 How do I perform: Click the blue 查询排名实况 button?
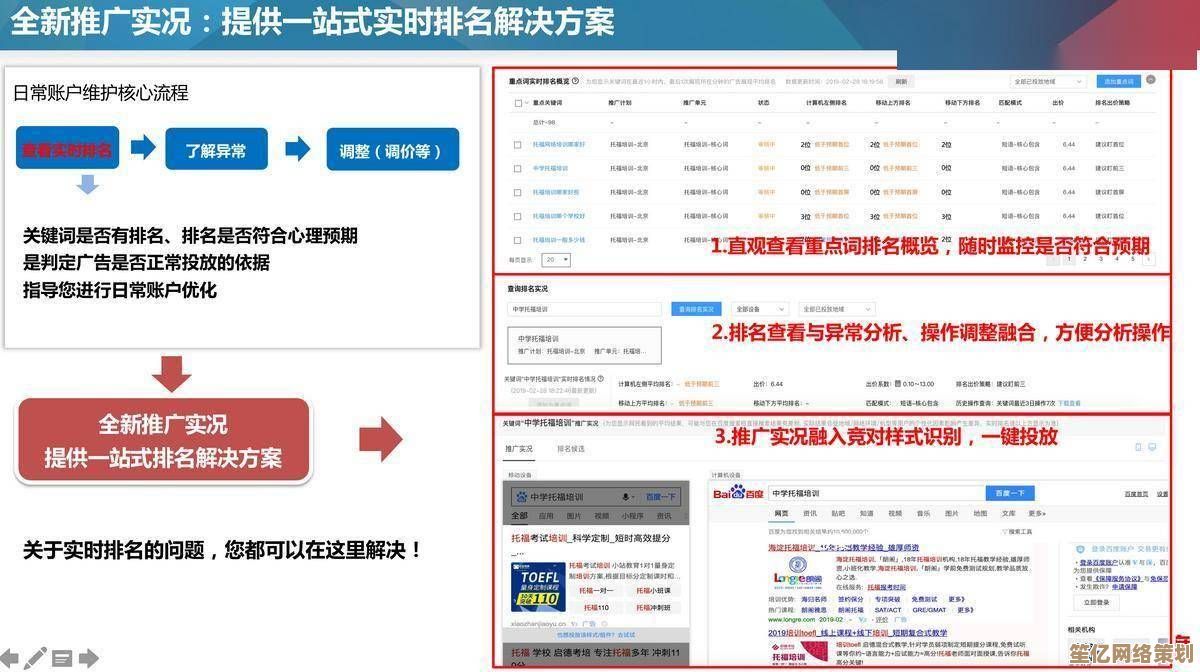pyautogui.click(x=696, y=310)
